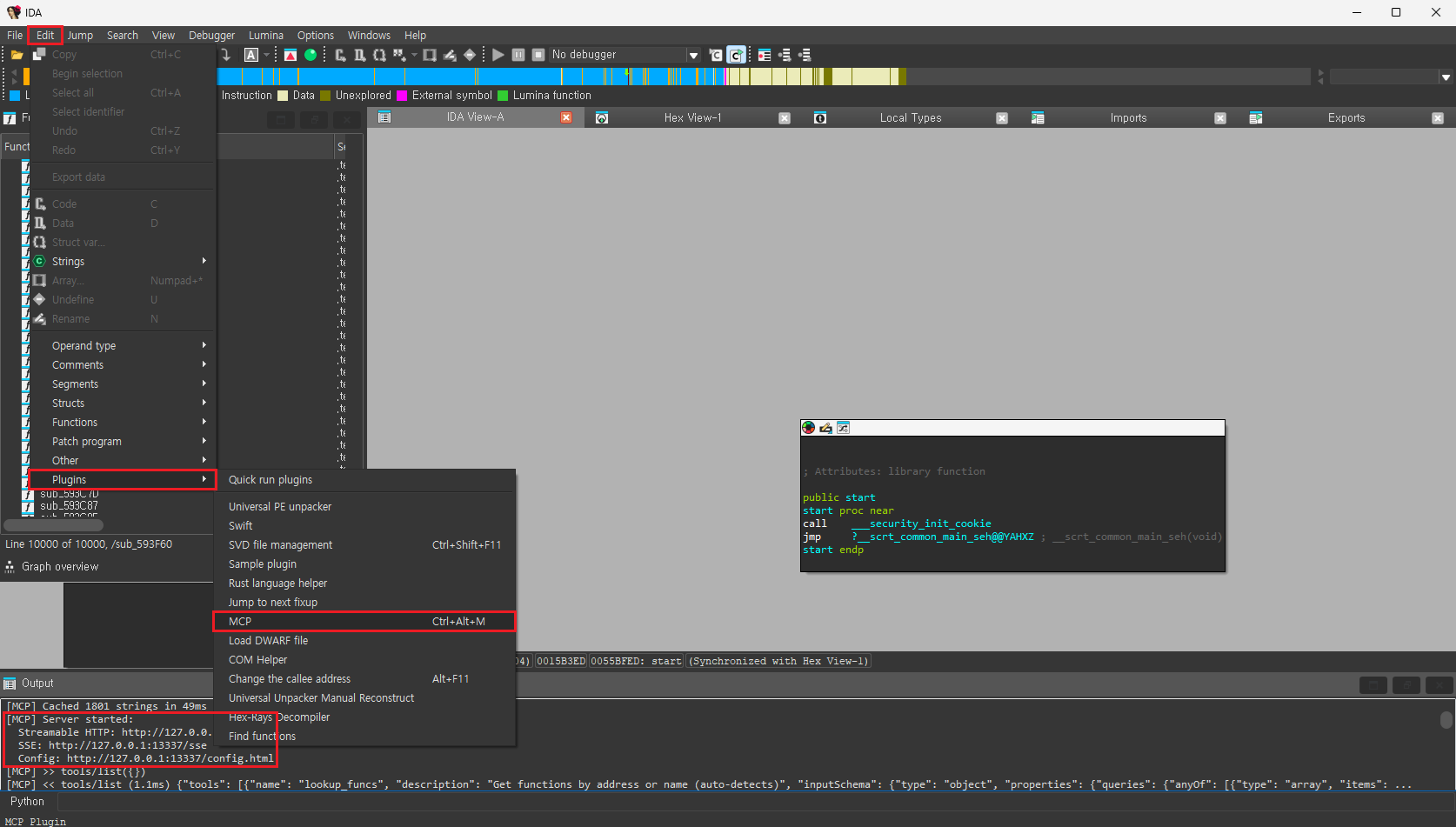Click the Struct var toolbar icon
This screenshot has width=1456, height=827.
(379, 55)
